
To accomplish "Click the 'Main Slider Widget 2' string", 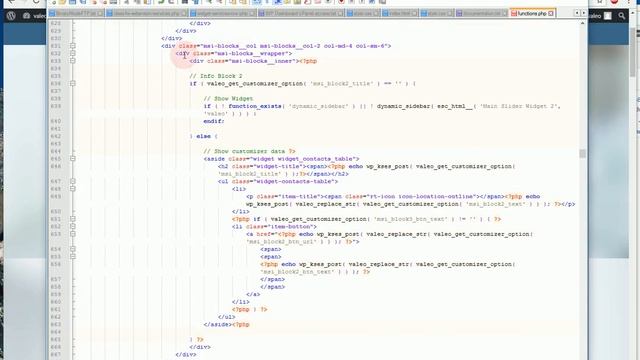I will pos(518,106).
